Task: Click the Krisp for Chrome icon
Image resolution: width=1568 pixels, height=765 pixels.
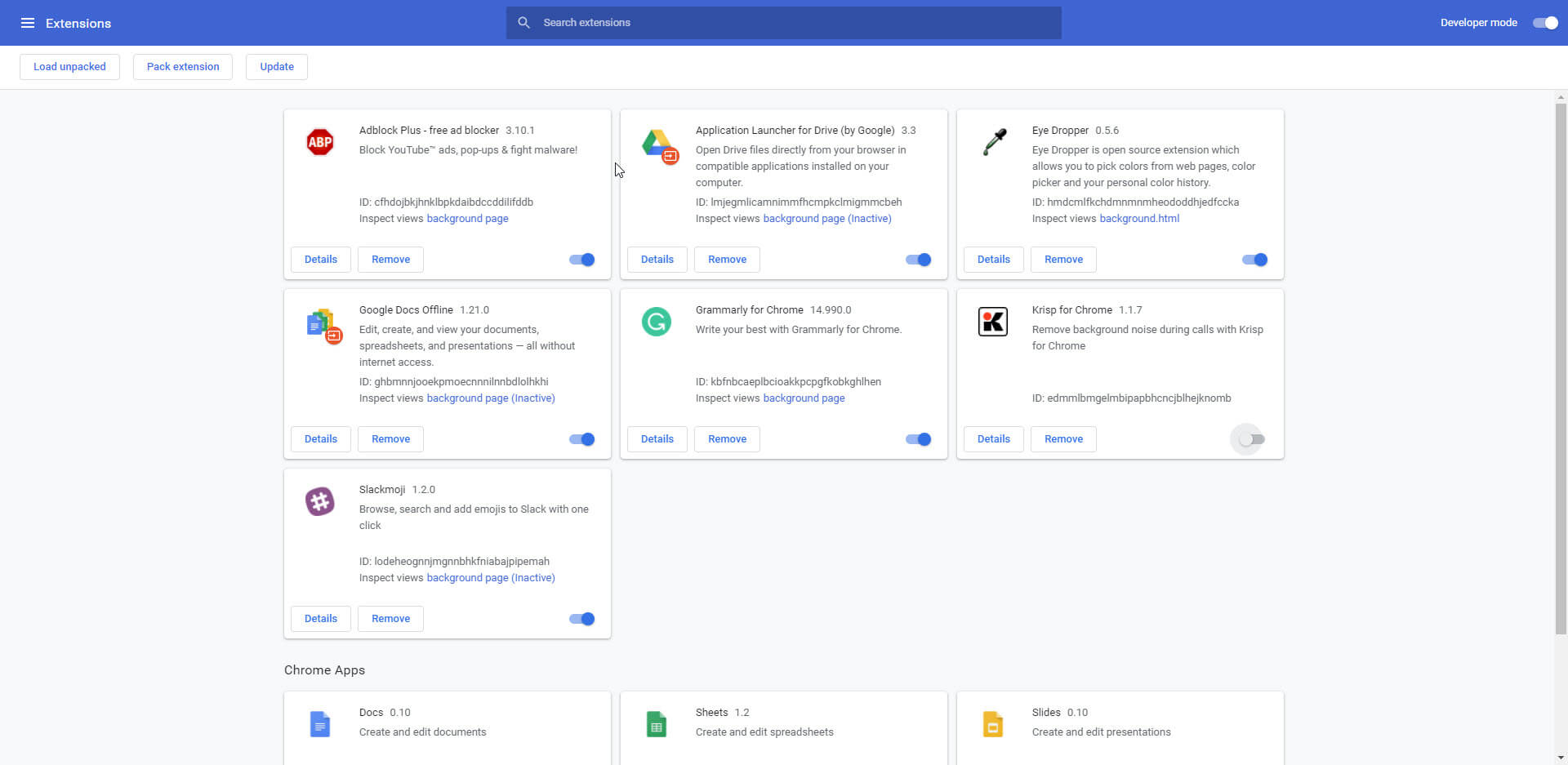Action: (x=993, y=322)
